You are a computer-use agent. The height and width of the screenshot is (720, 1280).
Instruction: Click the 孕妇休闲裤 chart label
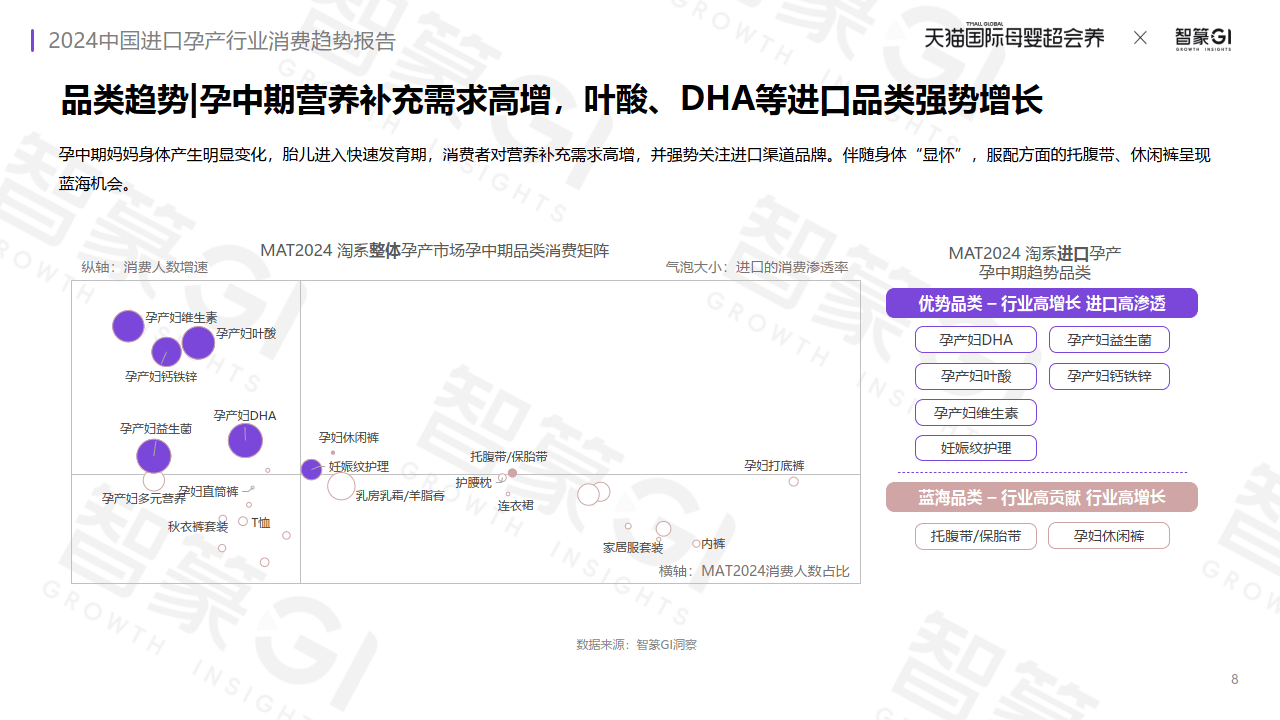coord(349,438)
